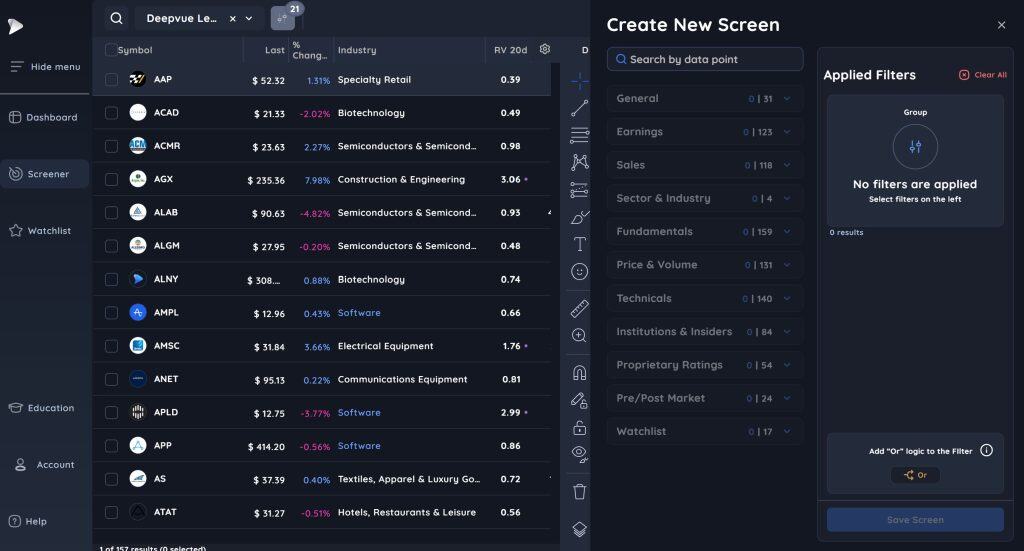
Task: Open Screener from the sidebar
Action: [x=44, y=174]
